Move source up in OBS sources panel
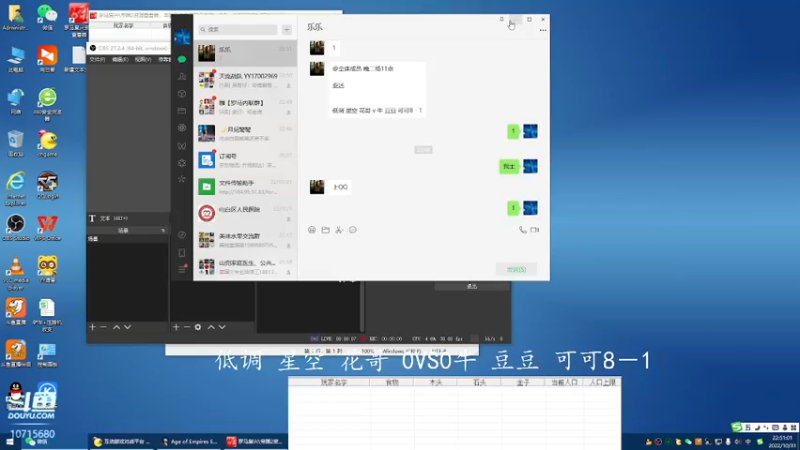The width and height of the screenshot is (800, 450). pyautogui.click(x=211, y=327)
